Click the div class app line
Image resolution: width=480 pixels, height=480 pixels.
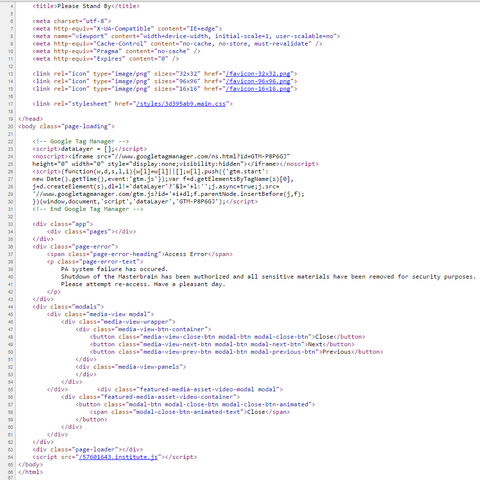click(x=63, y=224)
